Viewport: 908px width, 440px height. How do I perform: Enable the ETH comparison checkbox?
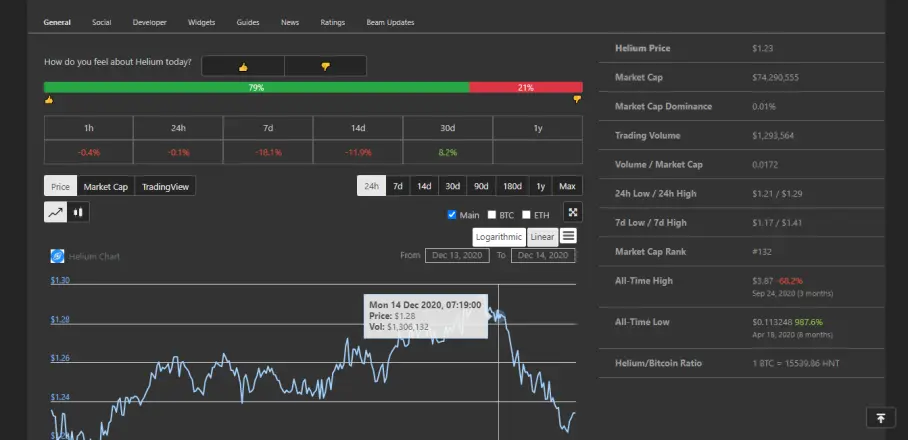point(526,215)
